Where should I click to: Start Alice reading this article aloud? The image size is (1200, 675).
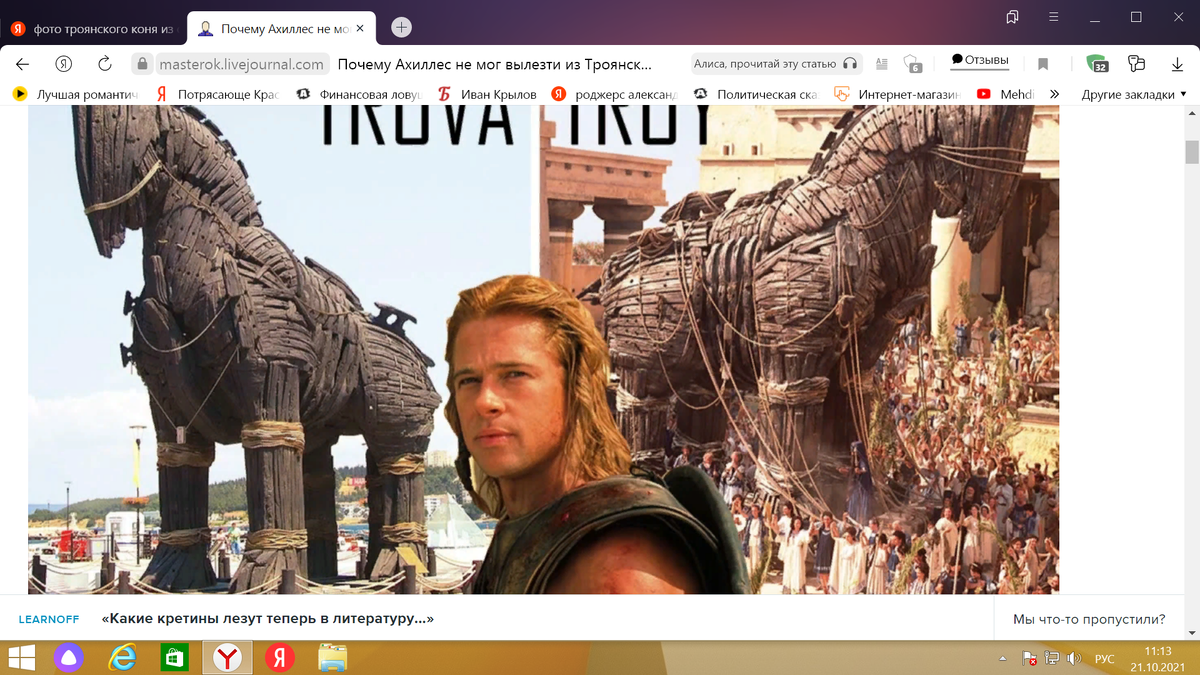[x=776, y=63]
